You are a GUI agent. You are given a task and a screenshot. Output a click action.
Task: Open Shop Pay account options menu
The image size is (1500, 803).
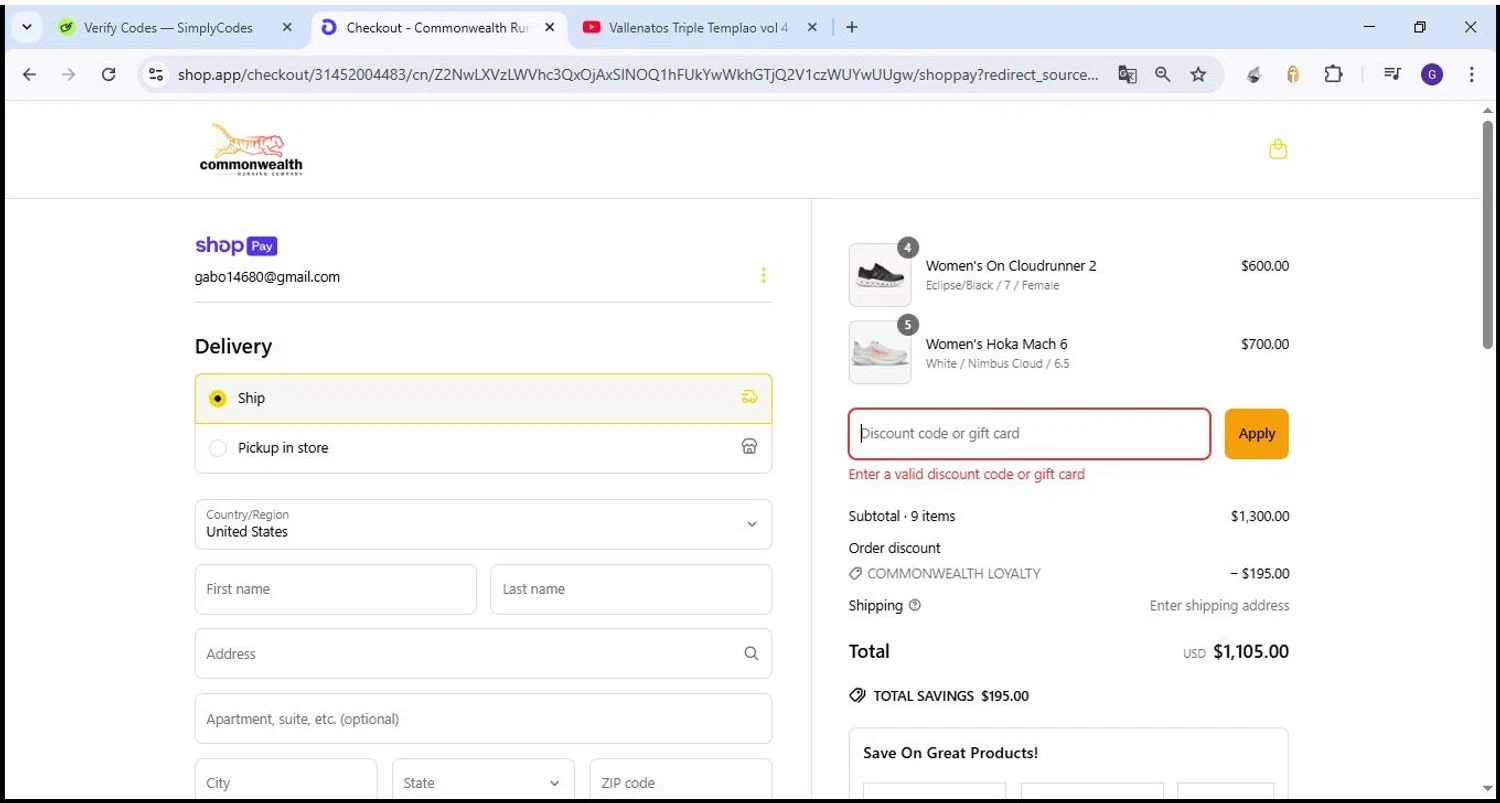tap(763, 275)
